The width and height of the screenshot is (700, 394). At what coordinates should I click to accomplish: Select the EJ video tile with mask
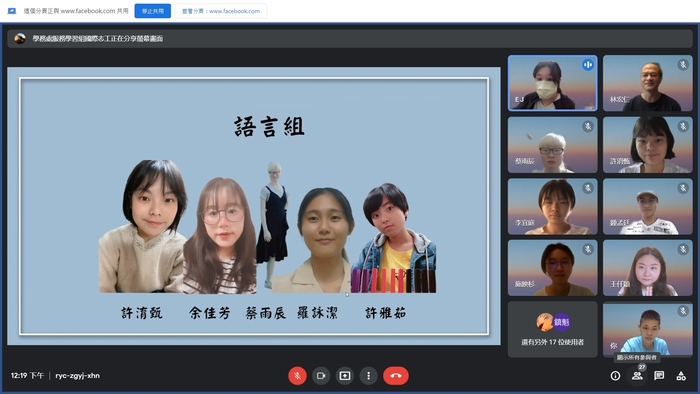pos(553,83)
